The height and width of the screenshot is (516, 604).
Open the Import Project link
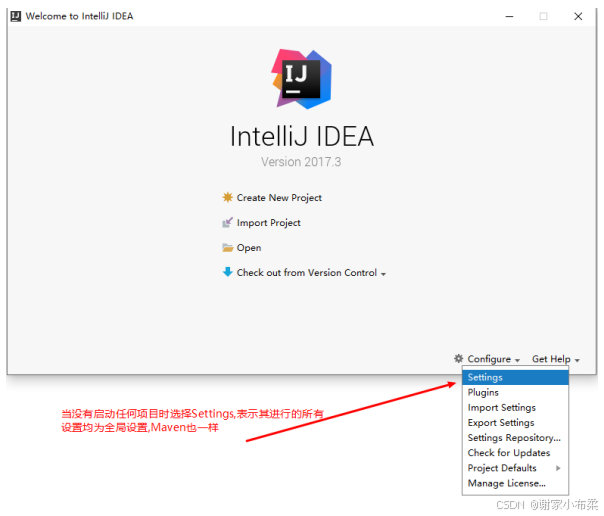(268, 223)
